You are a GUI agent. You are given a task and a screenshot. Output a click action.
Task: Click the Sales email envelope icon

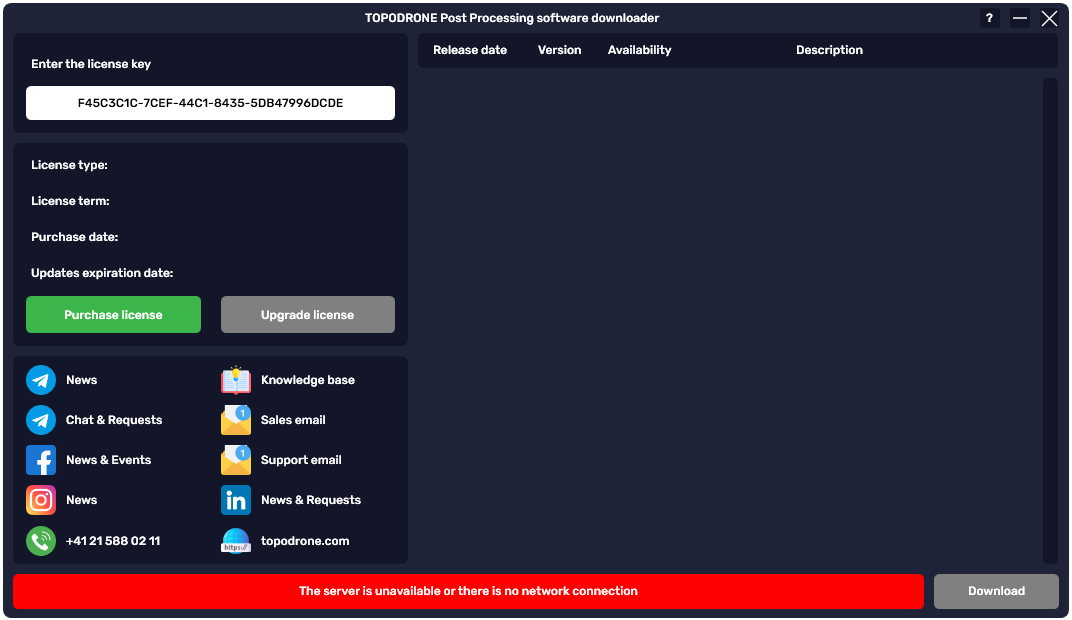tap(236, 420)
